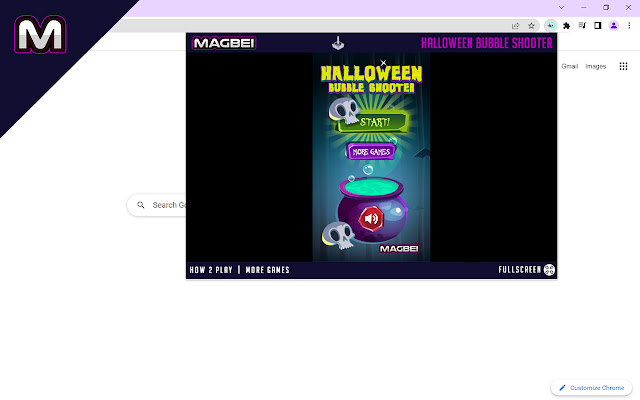Toggle the Chrome side panel
The height and width of the screenshot is (400, 640).
pyautogui.click(x=598, y=26)
